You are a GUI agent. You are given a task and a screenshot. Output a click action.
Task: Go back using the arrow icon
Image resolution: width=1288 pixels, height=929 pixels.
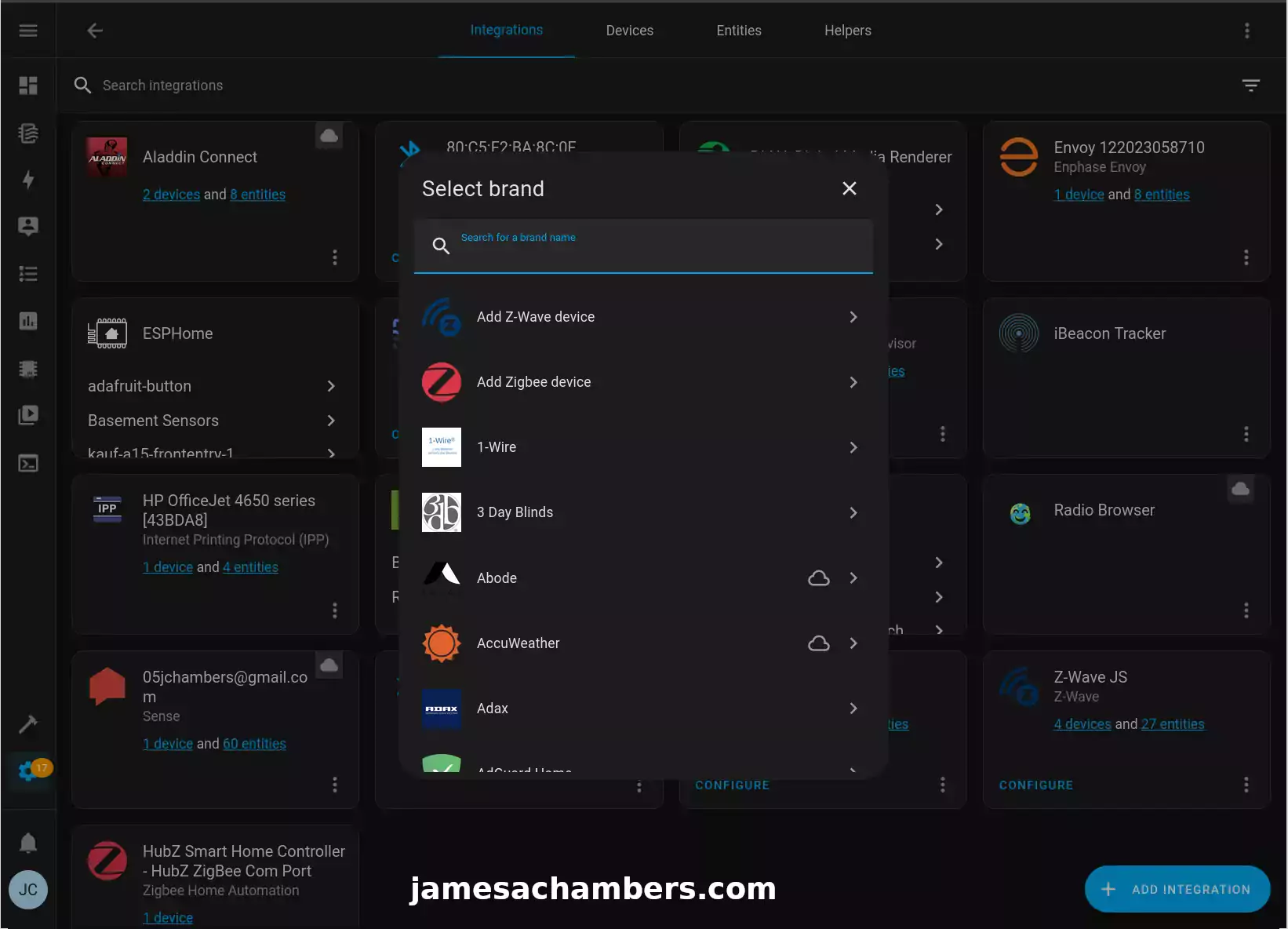click(x=95, y=31)
